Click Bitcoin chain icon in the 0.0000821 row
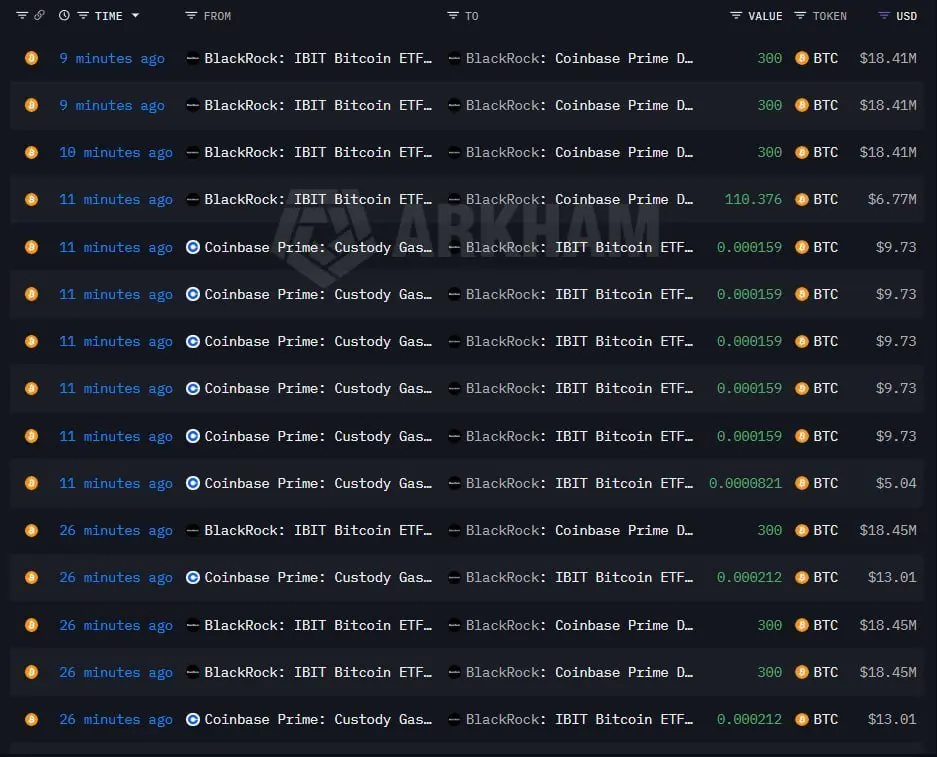The height and width of the screenshot is (757, 937). point(32,483)
